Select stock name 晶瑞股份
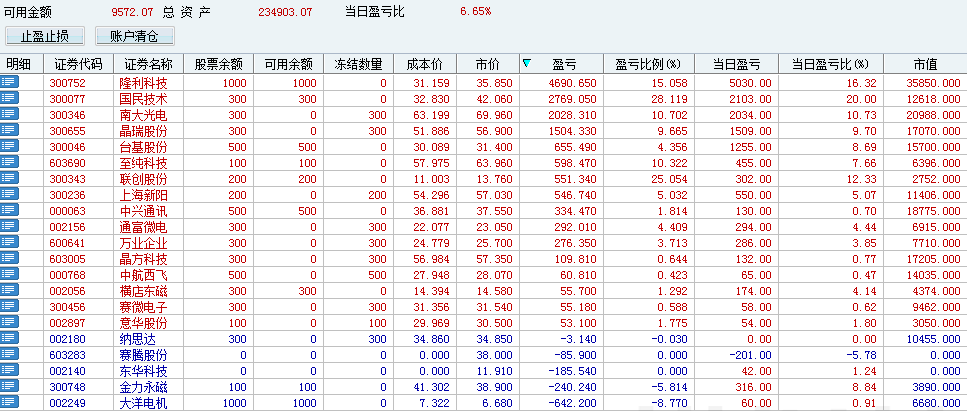Screen dimensions: 967x411 [143, 131]
